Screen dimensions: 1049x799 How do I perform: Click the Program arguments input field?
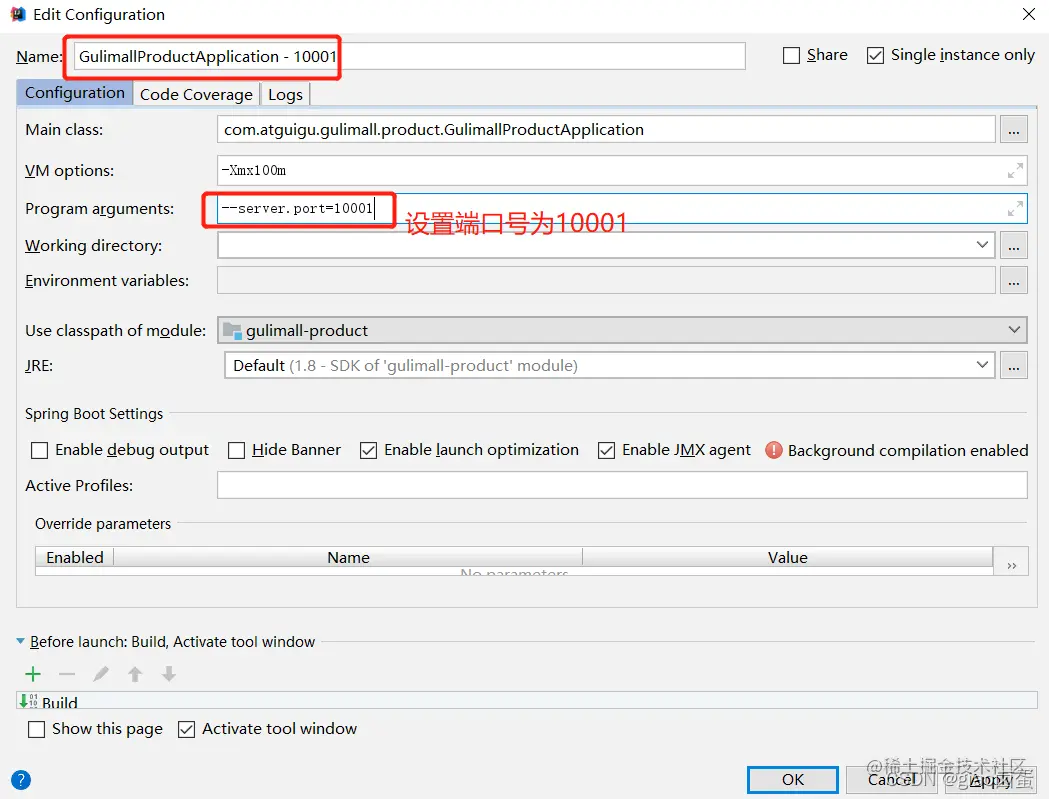coord(622,209)
